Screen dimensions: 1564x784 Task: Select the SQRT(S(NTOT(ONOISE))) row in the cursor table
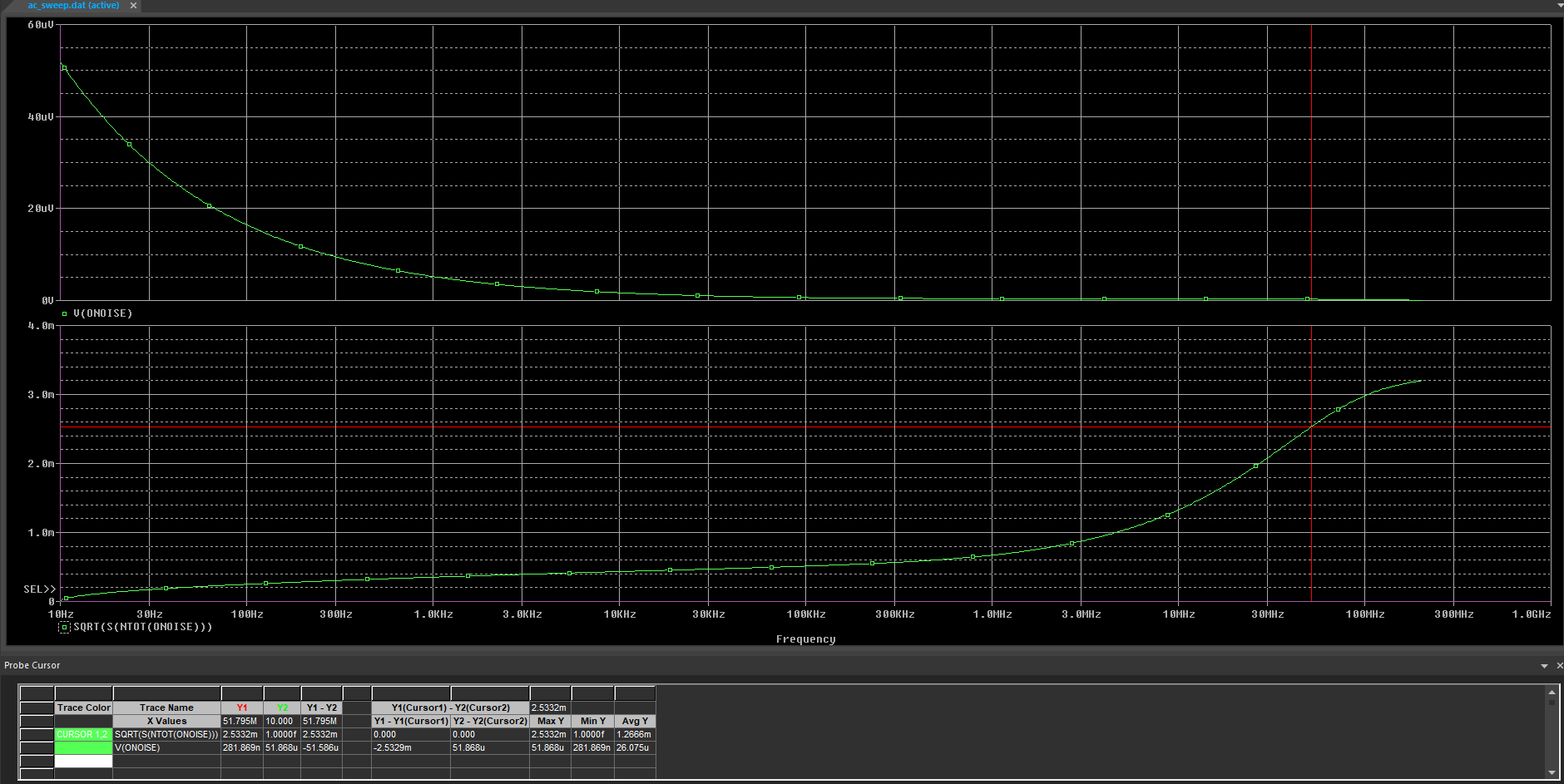click(x=166, y=734)
